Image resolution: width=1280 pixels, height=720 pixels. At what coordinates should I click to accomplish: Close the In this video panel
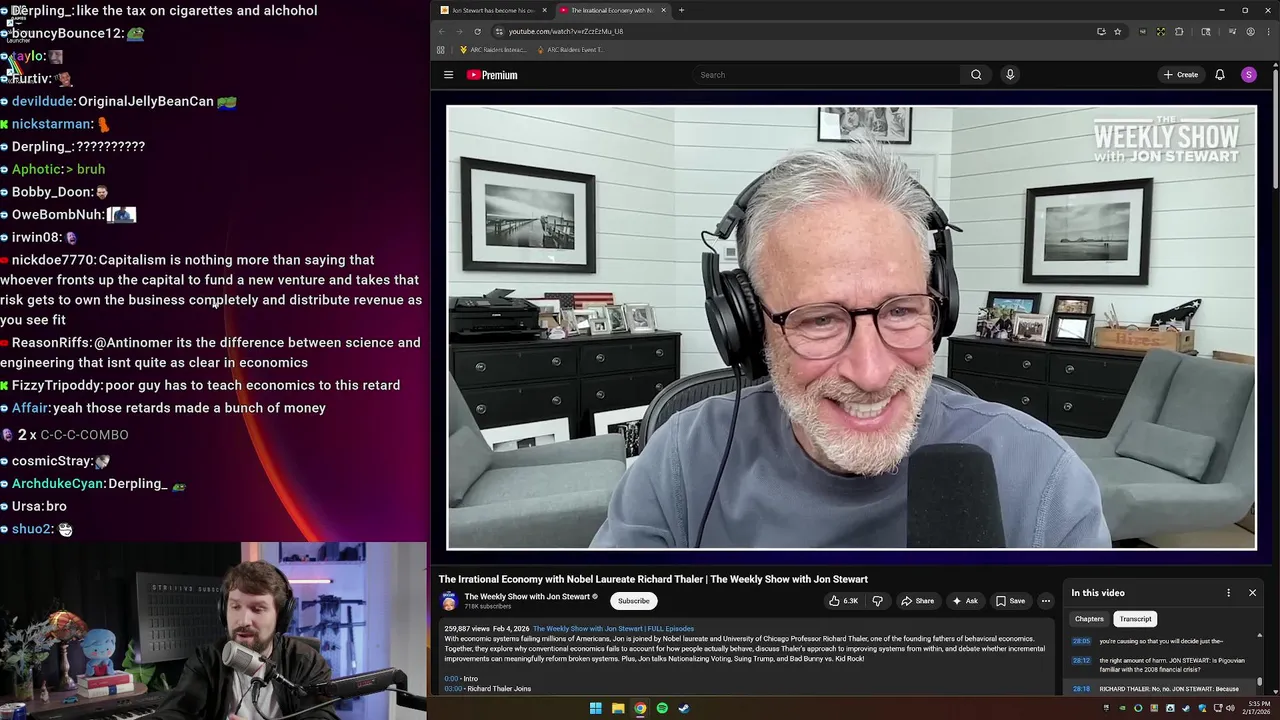tap(1252, 593)
